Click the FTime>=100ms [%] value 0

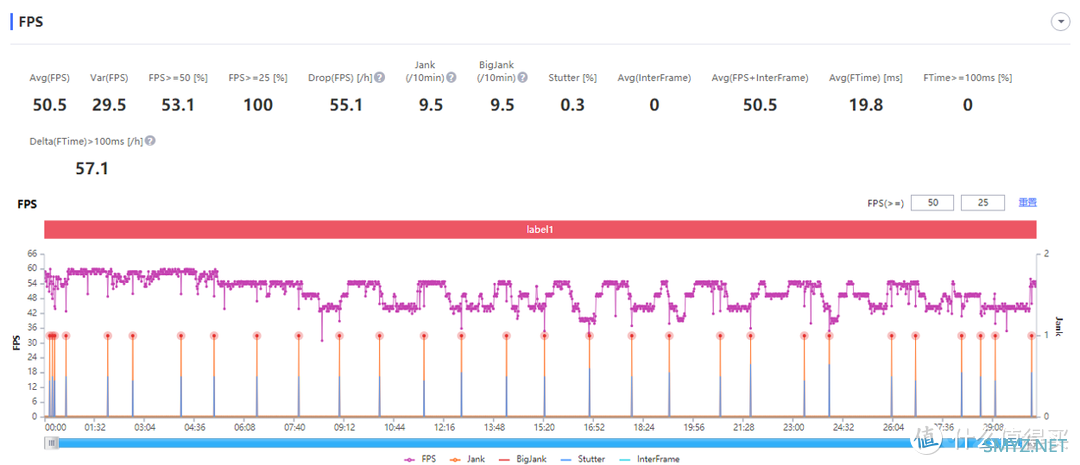968,105
